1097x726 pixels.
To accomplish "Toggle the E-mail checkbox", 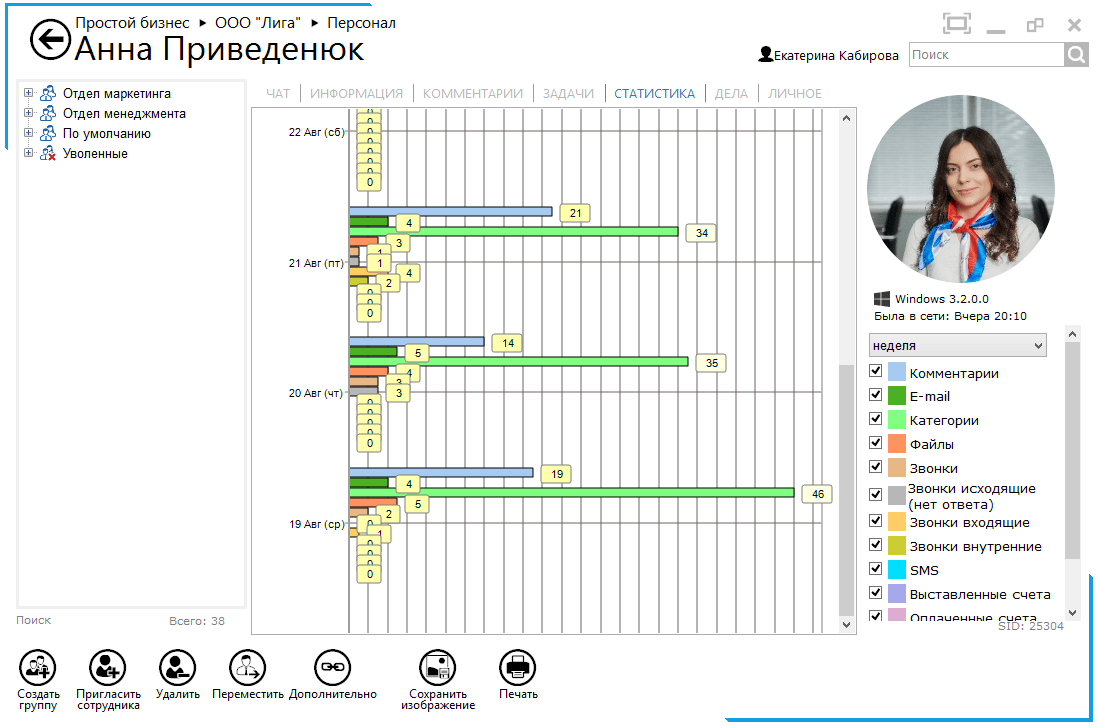I will click(x=876, y=395).
